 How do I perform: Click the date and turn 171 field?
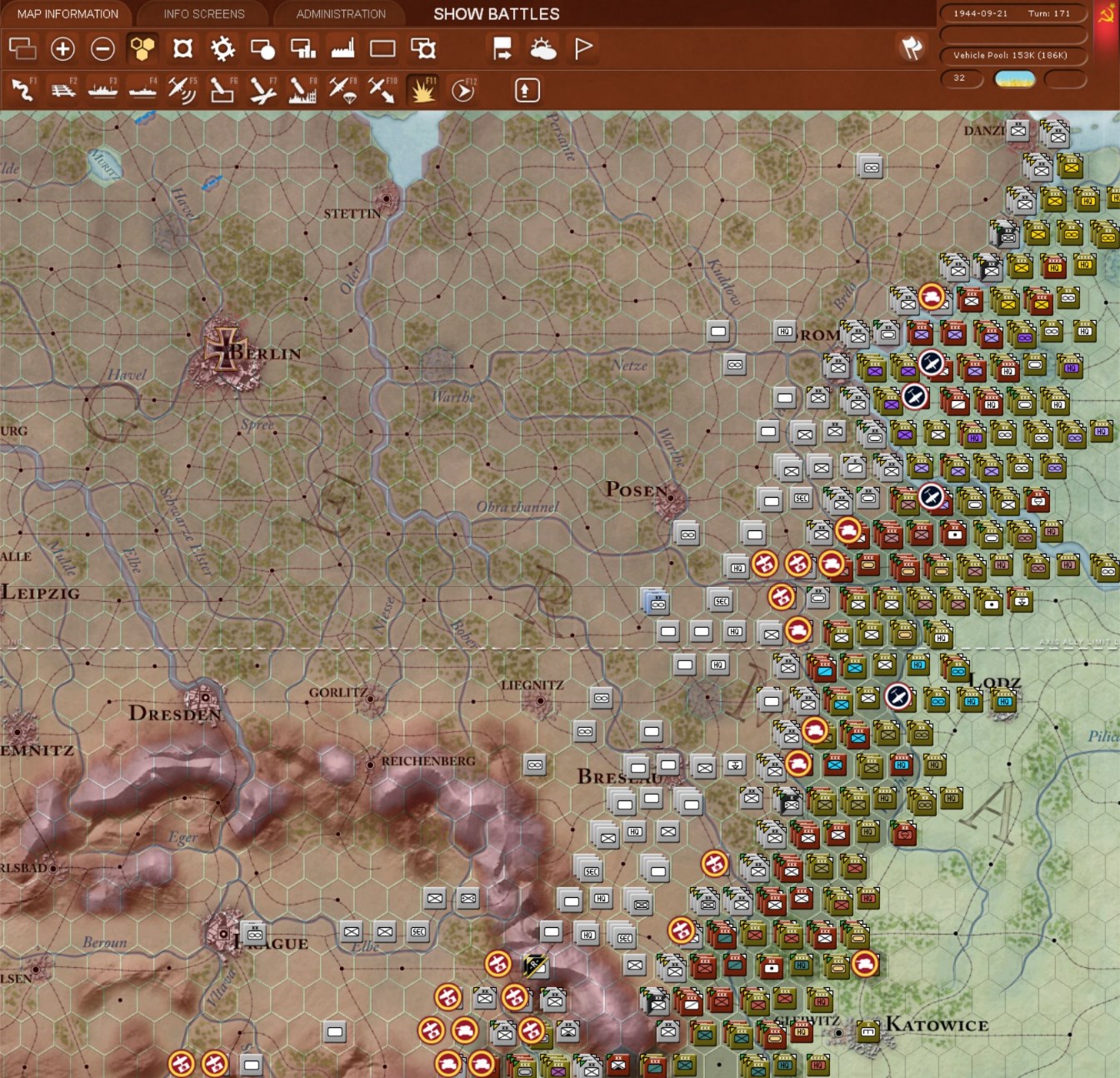click(1012, 13)
